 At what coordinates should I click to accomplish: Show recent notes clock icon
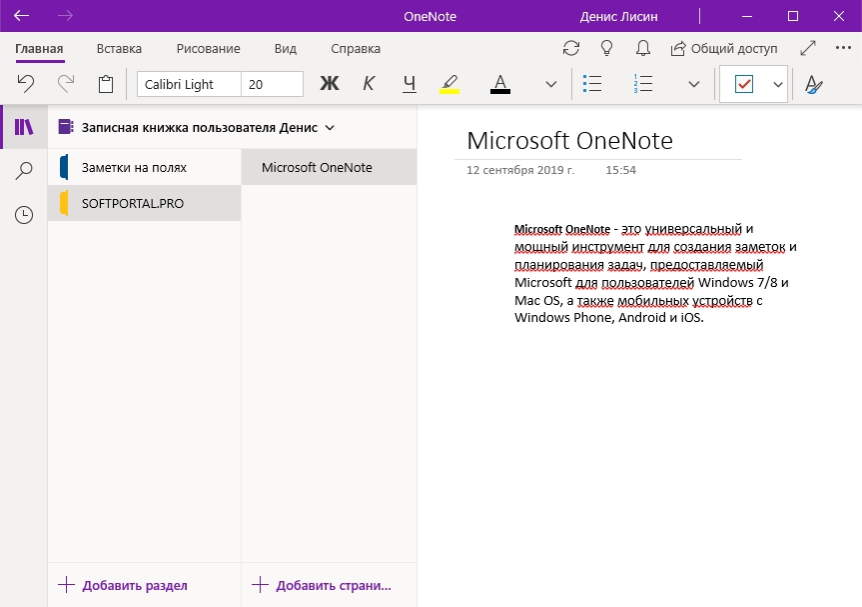click(24, 215)
